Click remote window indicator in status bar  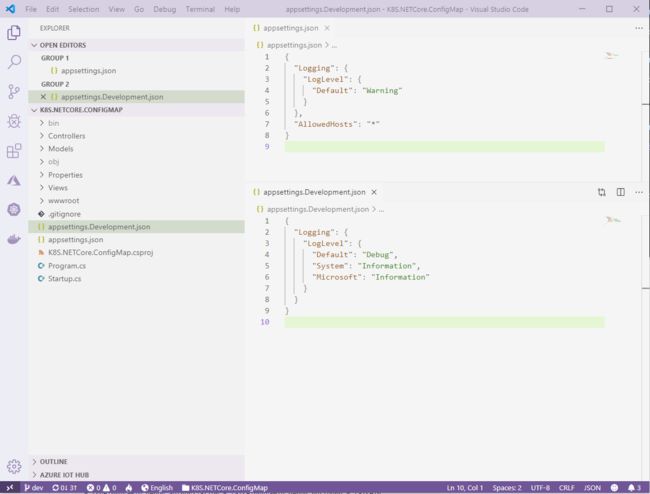point(10,488)
